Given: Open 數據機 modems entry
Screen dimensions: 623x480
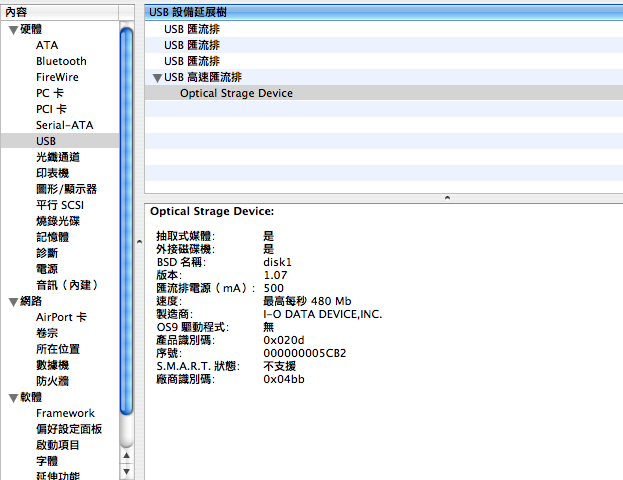Looking at the screenshot, I should pos(52,365).
